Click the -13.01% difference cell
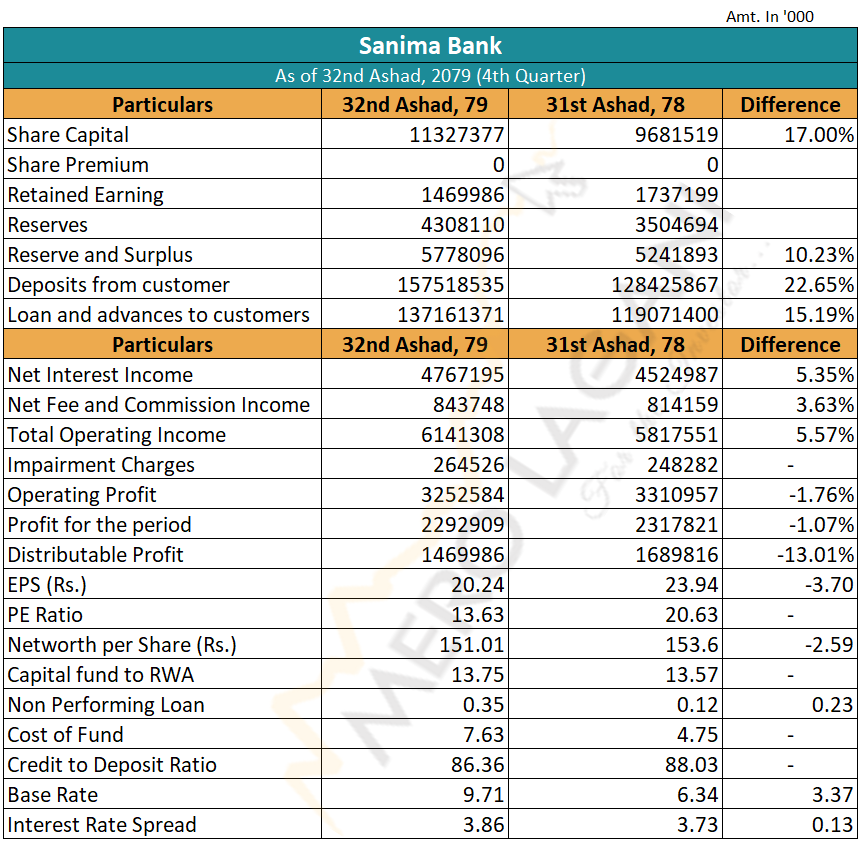Image resolution: width=864 pixels, height=847 pixels. pos(815,555)
